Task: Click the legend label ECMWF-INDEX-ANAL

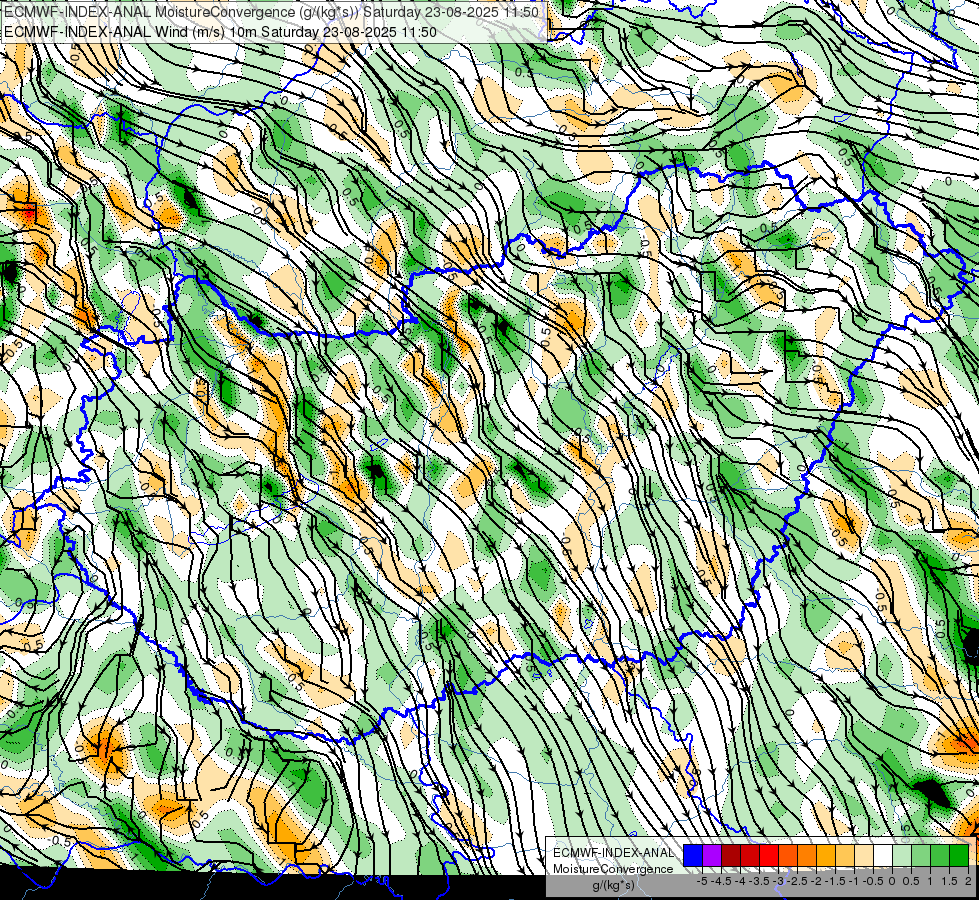Action: point(614,853)
